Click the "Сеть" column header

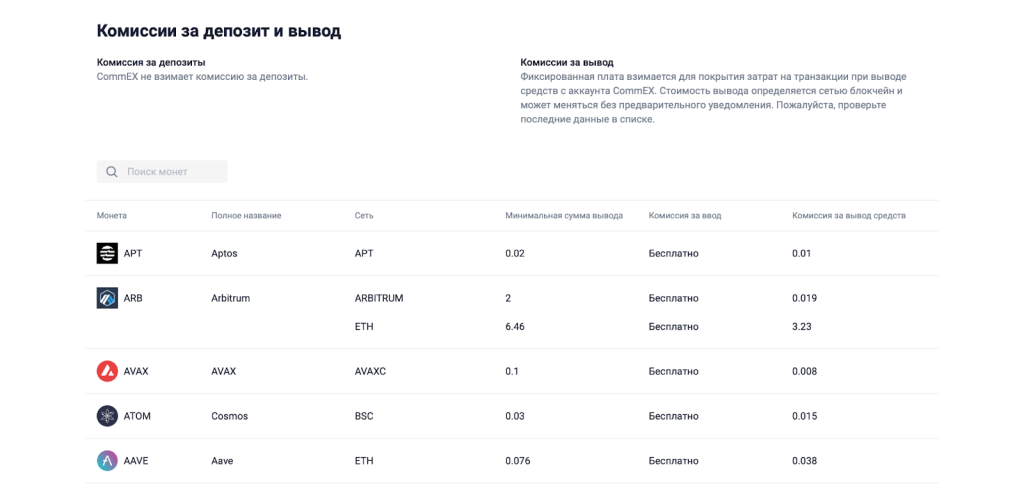click(364, 216)
